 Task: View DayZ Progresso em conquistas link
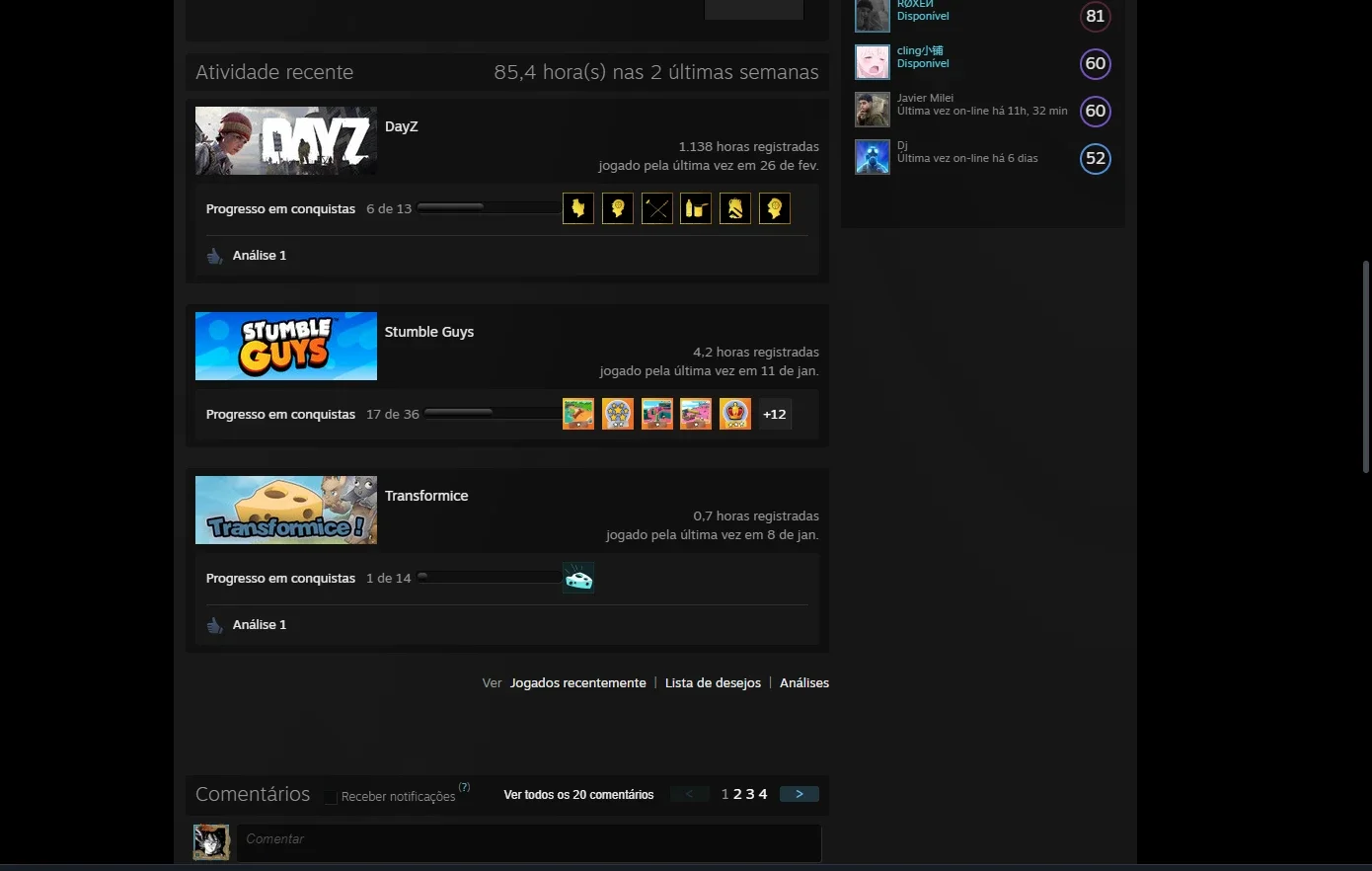(x=280, y=209)
